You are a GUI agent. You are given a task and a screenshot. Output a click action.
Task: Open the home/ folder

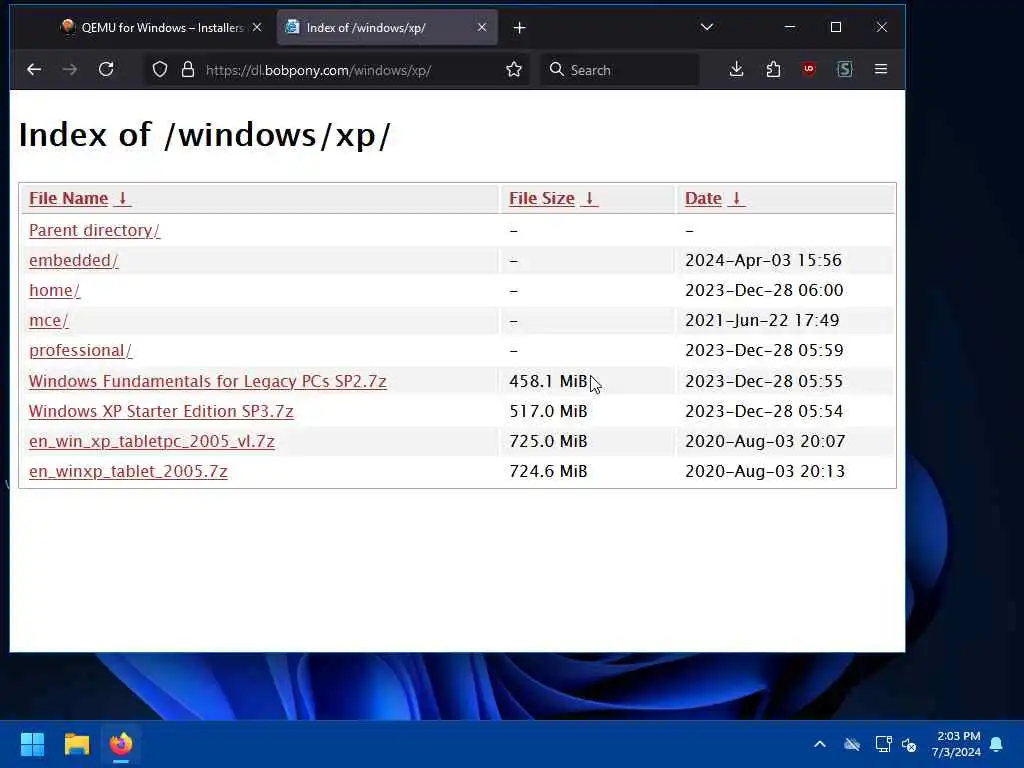(54, 290)
